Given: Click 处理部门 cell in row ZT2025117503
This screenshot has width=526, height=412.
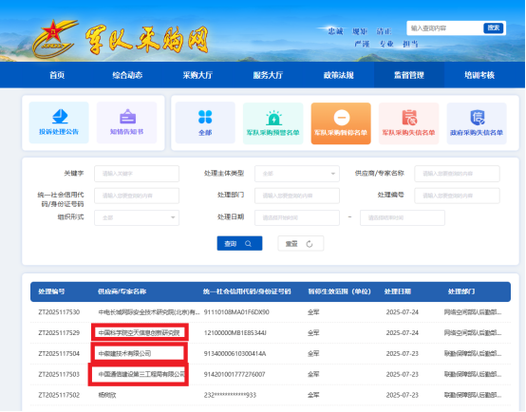Looking at the screenshot, I should [473, 374].
